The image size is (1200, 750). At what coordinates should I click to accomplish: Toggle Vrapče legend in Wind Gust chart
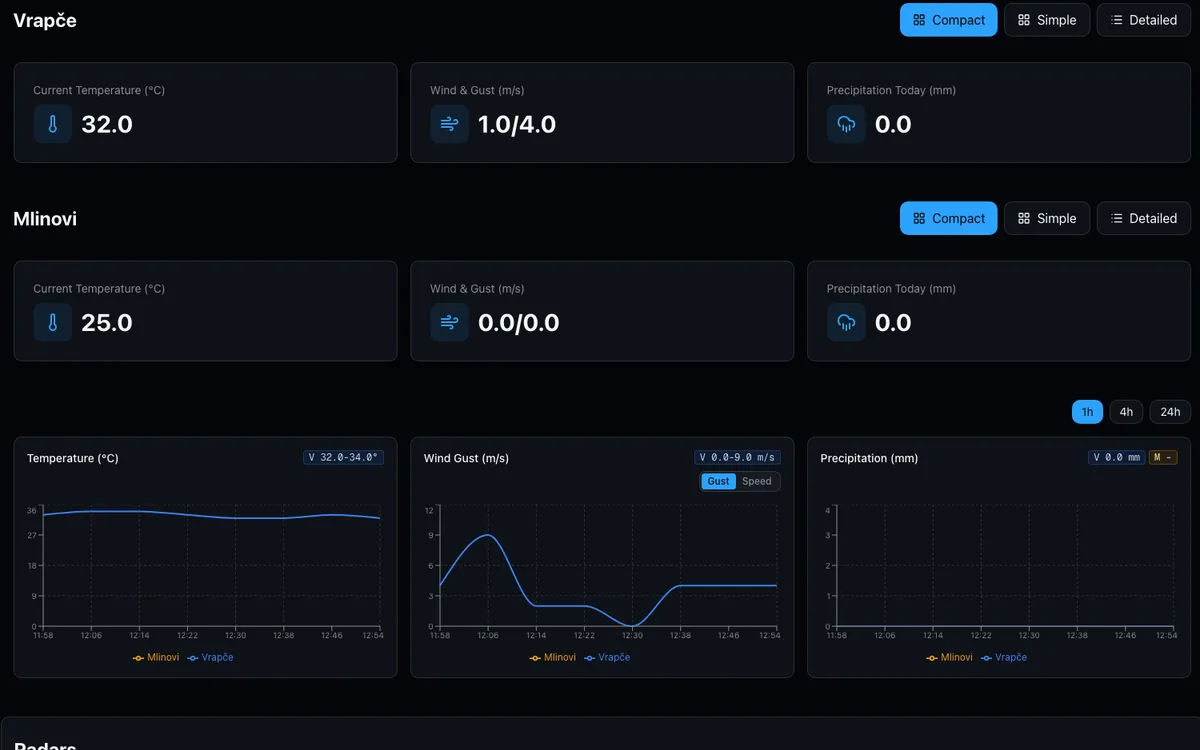(x=607, y=657)
